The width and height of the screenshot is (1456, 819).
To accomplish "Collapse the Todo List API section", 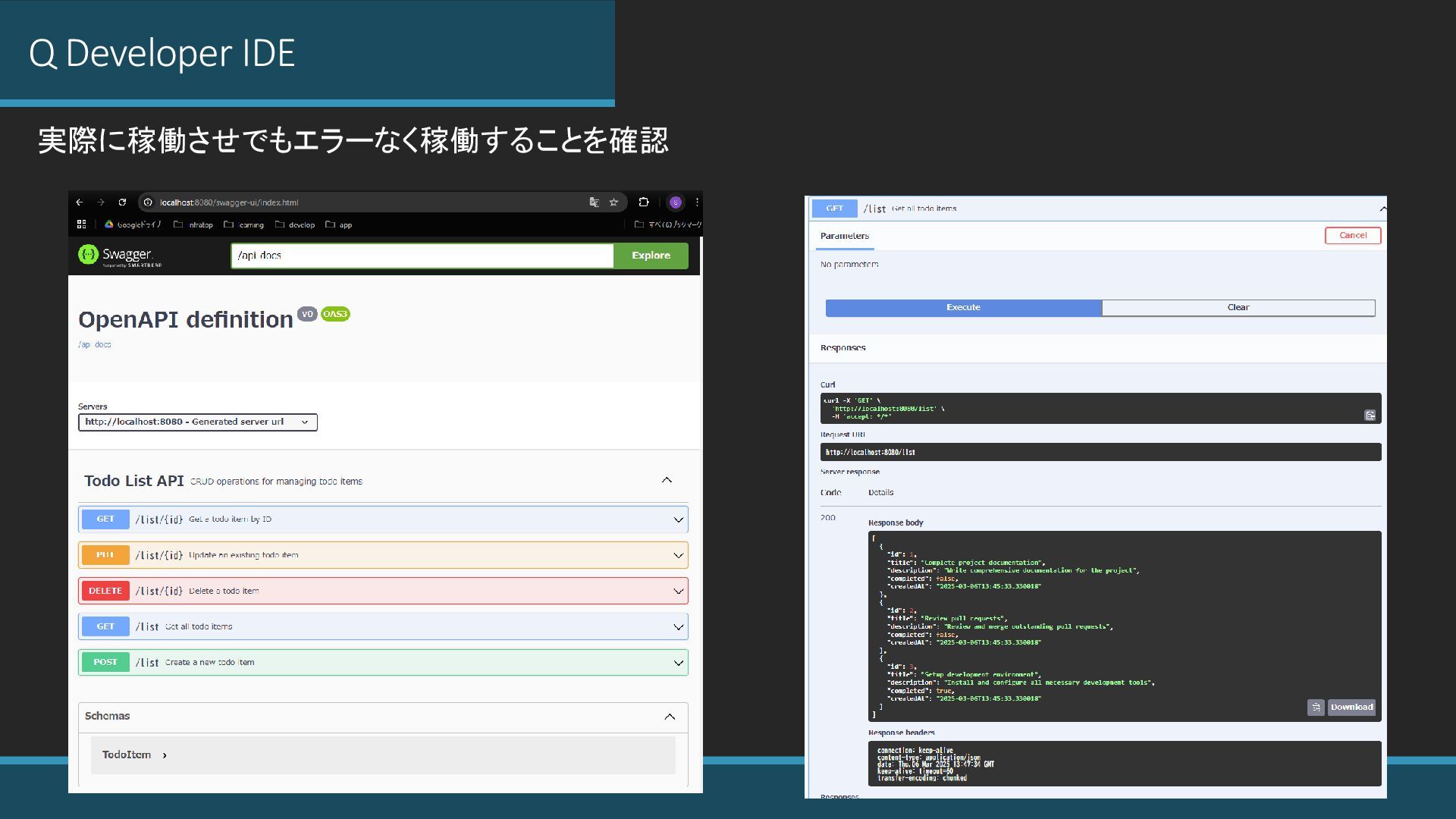I will point(667,480).
